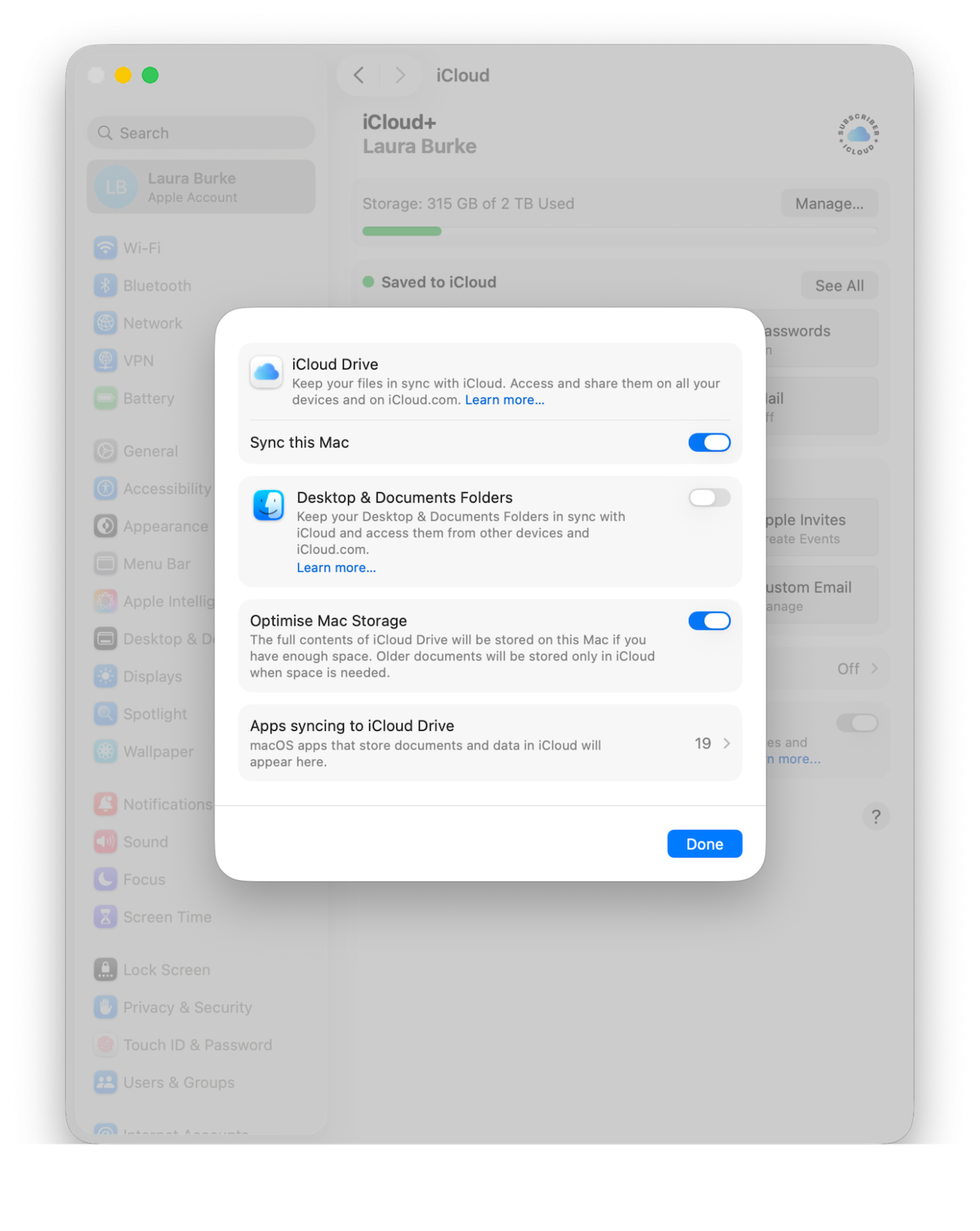Image resolution: width=980 pixels, height=1231 pixels.
Task: Click the iCloud storage usage bar
Action: click(x=619, y=231)
